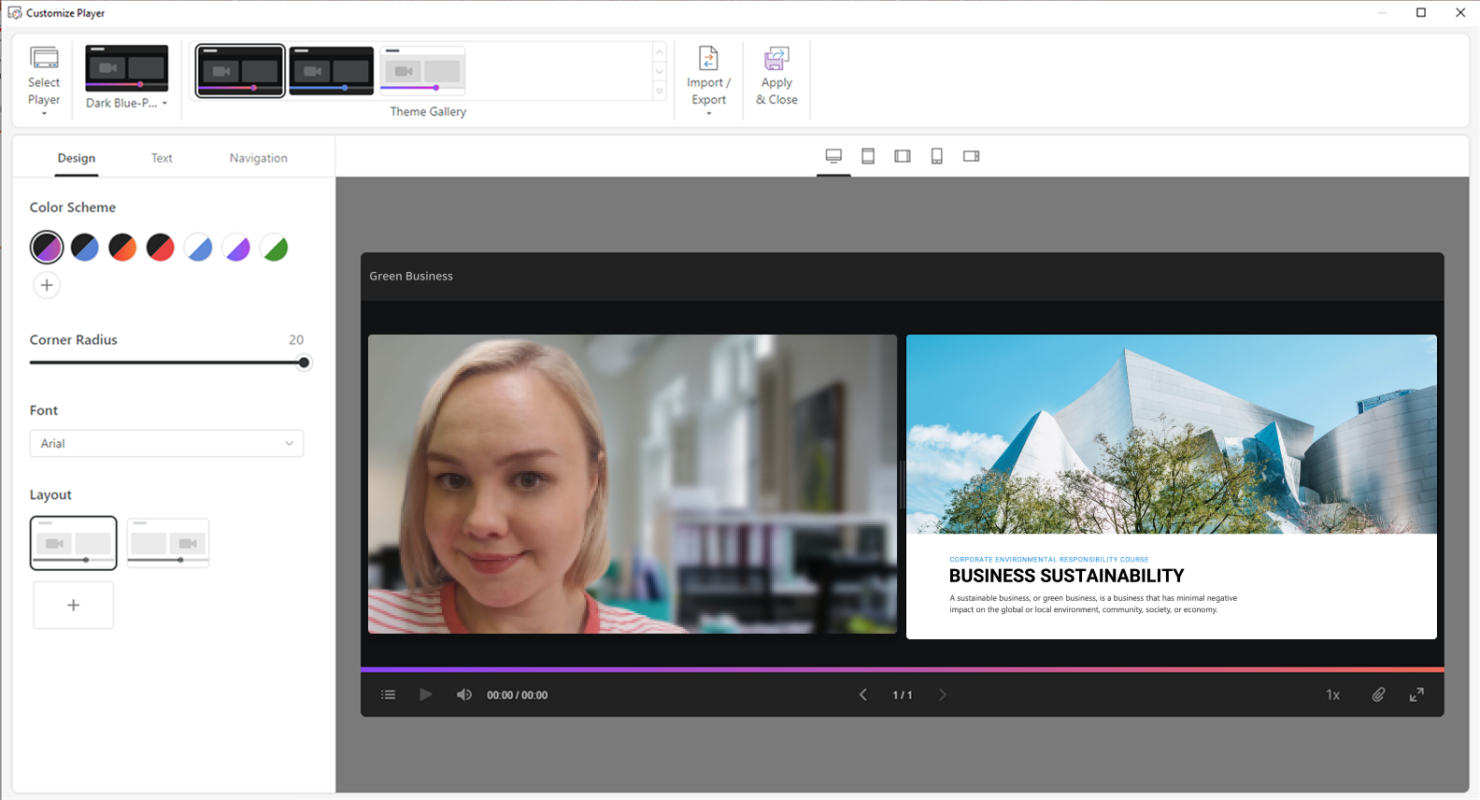Switch to the Text tab
Image resolution: width=1480 pixels, height=800 pixels.
tap(161, 158)
